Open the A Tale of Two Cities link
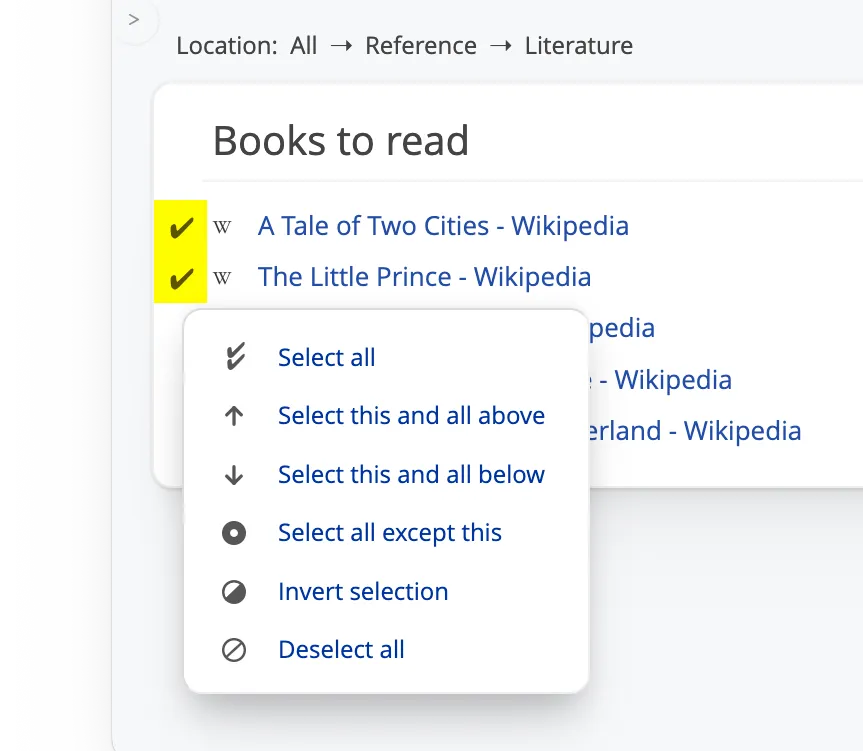 pos(443,226)
